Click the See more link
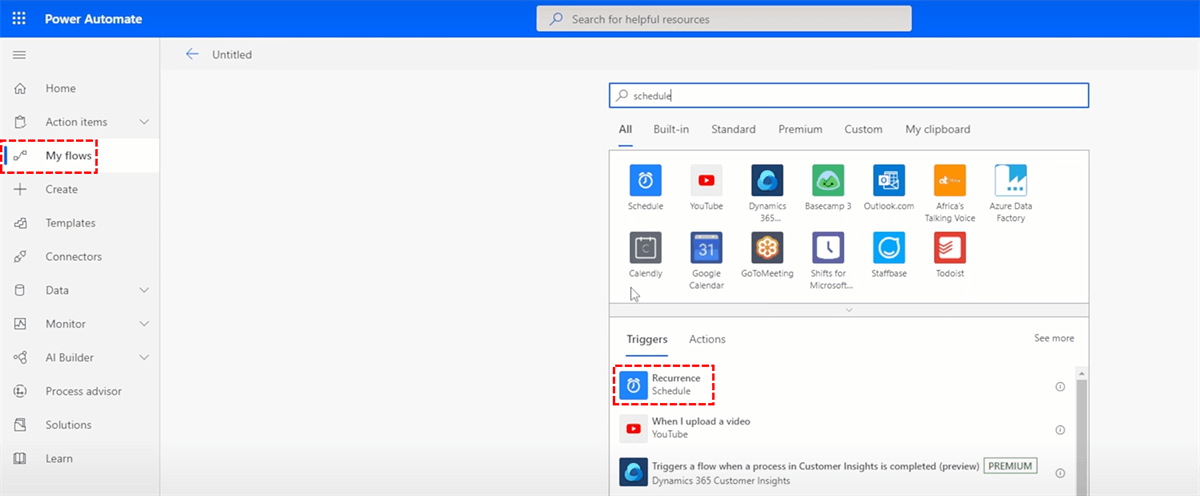1200x496 pixels. pos(1054,338)
